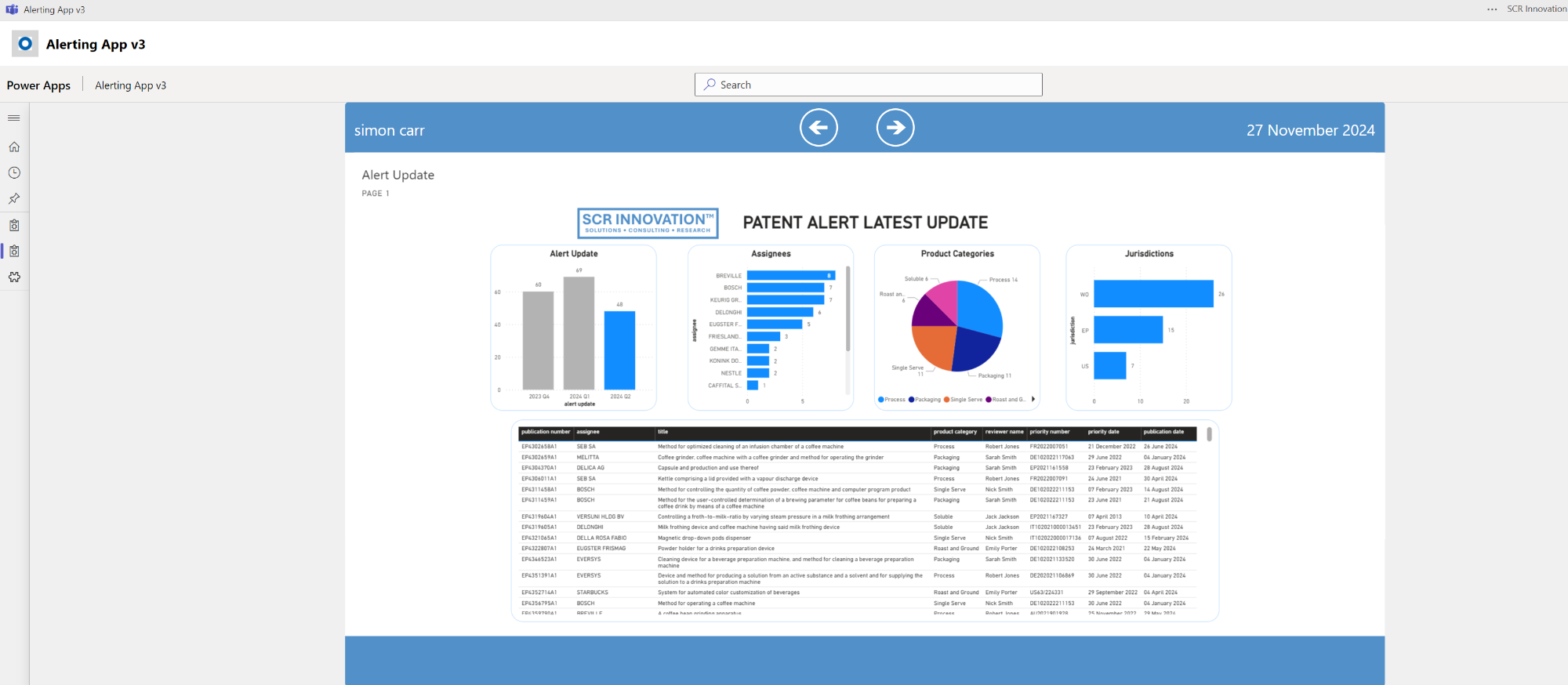Sort by publication date column header
The width and height of the screenshot is (1568, 685).
1163,432
